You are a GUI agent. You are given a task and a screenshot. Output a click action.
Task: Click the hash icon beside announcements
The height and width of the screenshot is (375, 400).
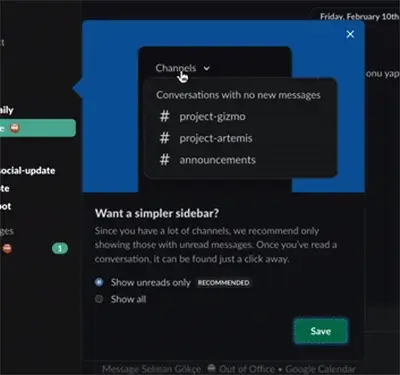164,159
